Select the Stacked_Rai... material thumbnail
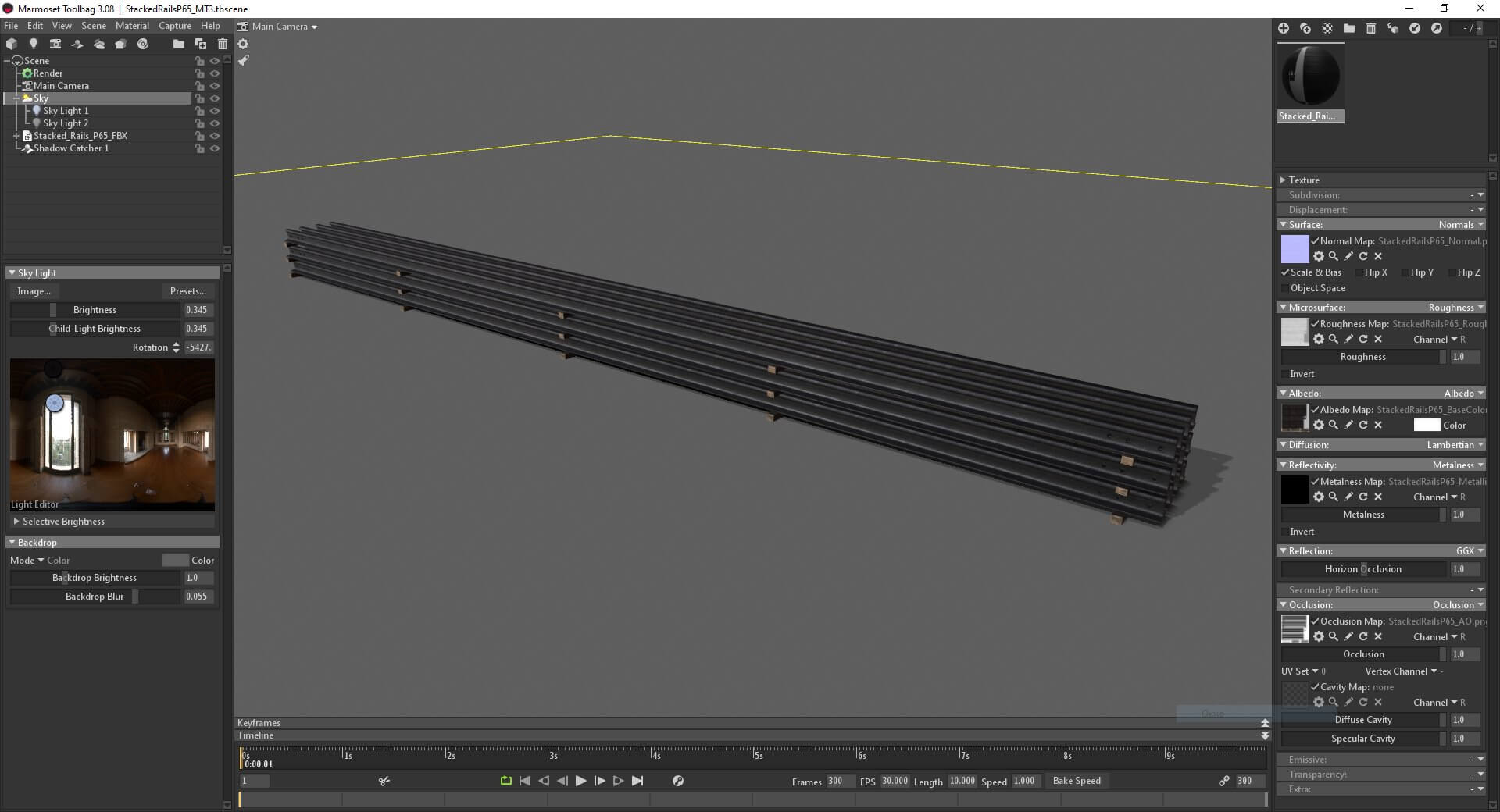 click(x=1310, y=83)
